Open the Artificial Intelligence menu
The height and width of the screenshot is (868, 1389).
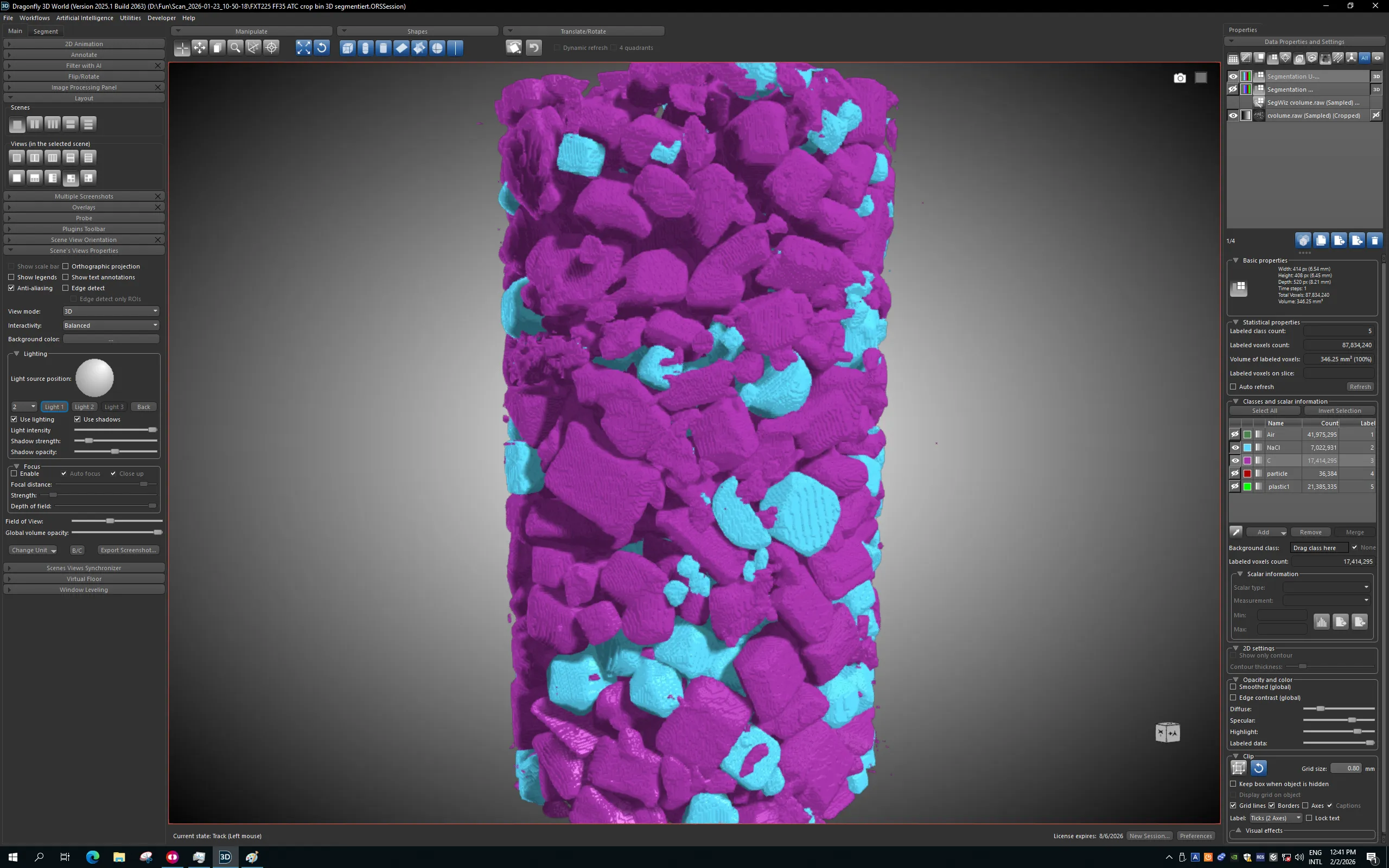(x=85, y=18)
